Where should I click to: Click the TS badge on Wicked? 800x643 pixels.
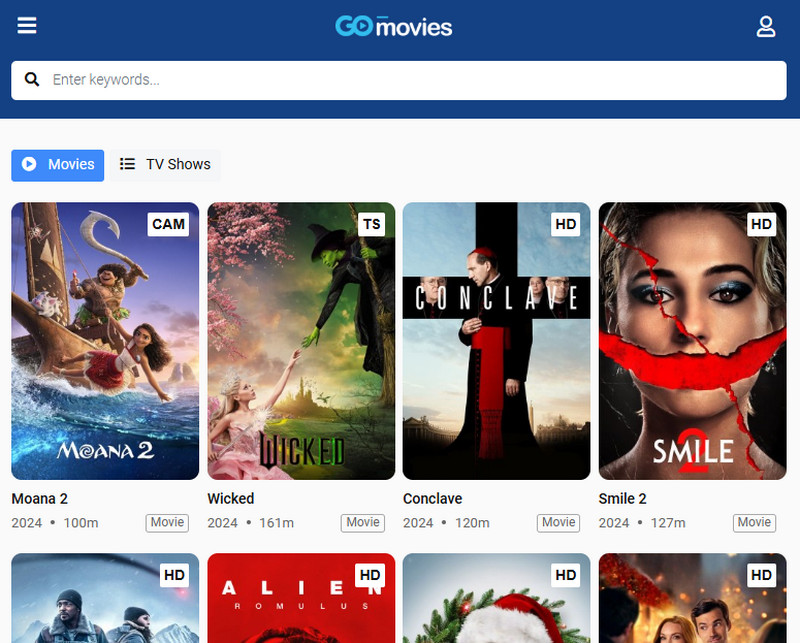click(x=371, y=224)
